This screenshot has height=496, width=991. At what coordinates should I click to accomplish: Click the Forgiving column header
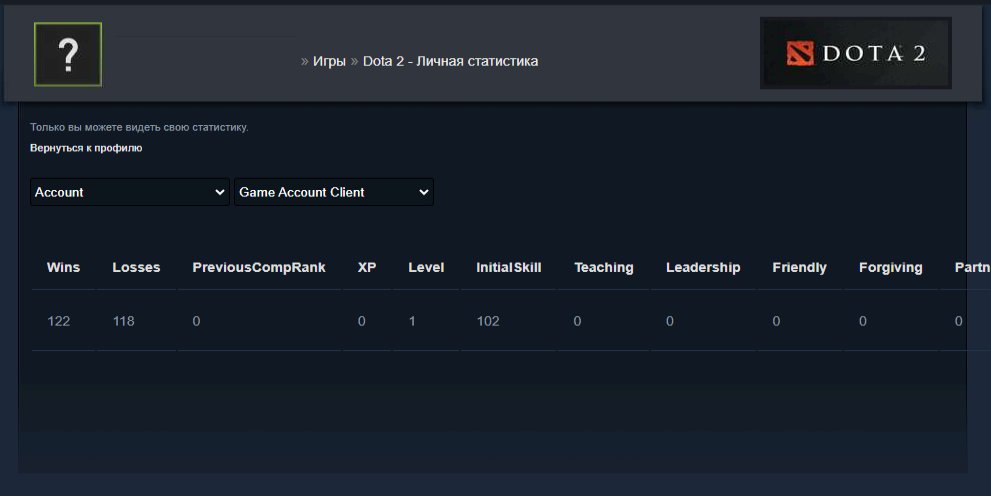click(890, 267)
